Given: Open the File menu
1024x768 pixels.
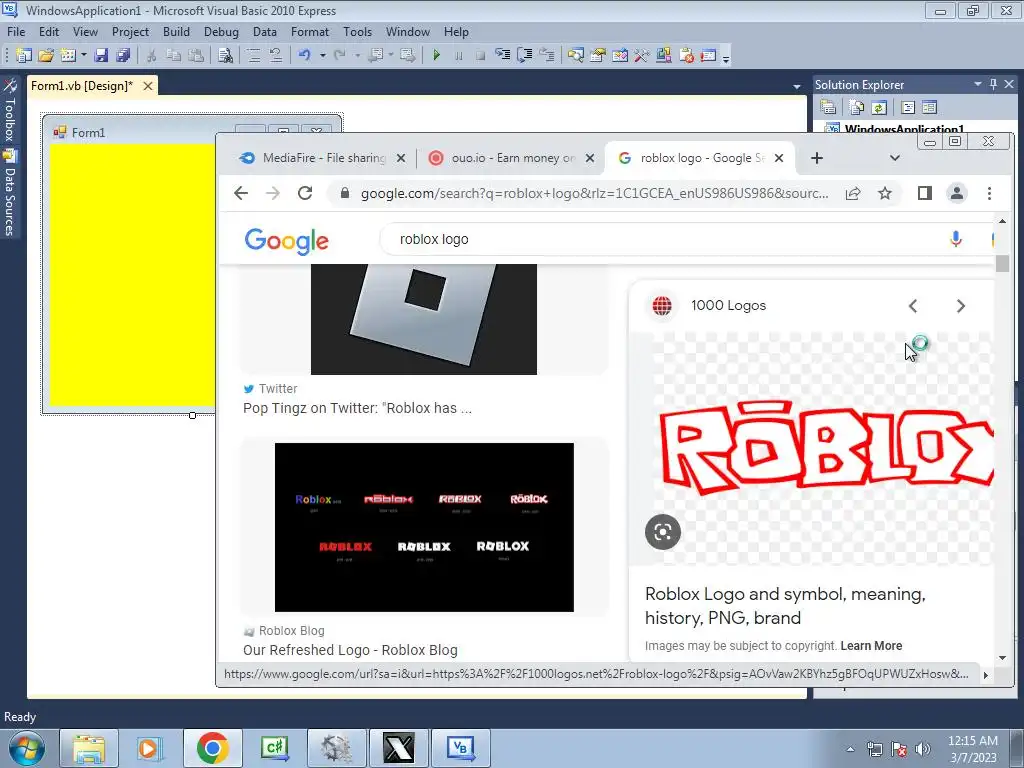Looking at the screenshot, I should click(x=16, y=32).
